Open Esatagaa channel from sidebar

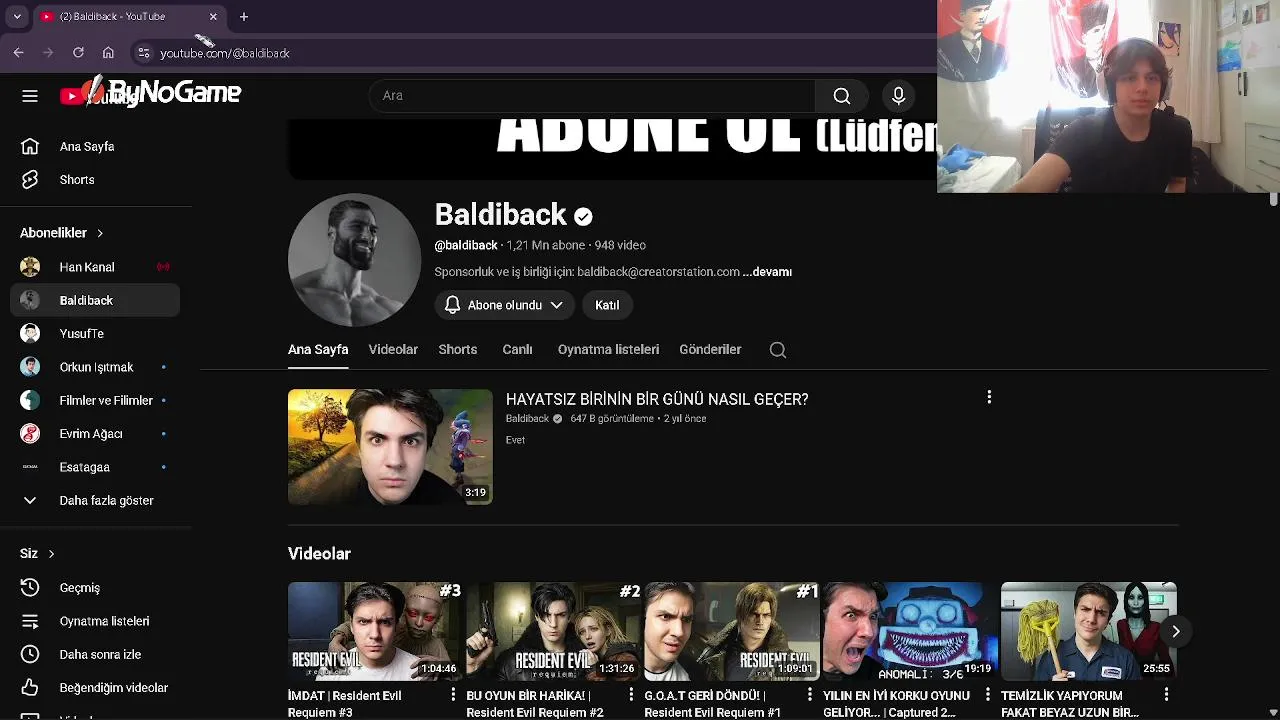pyautogui.click(x=96, y=467)
